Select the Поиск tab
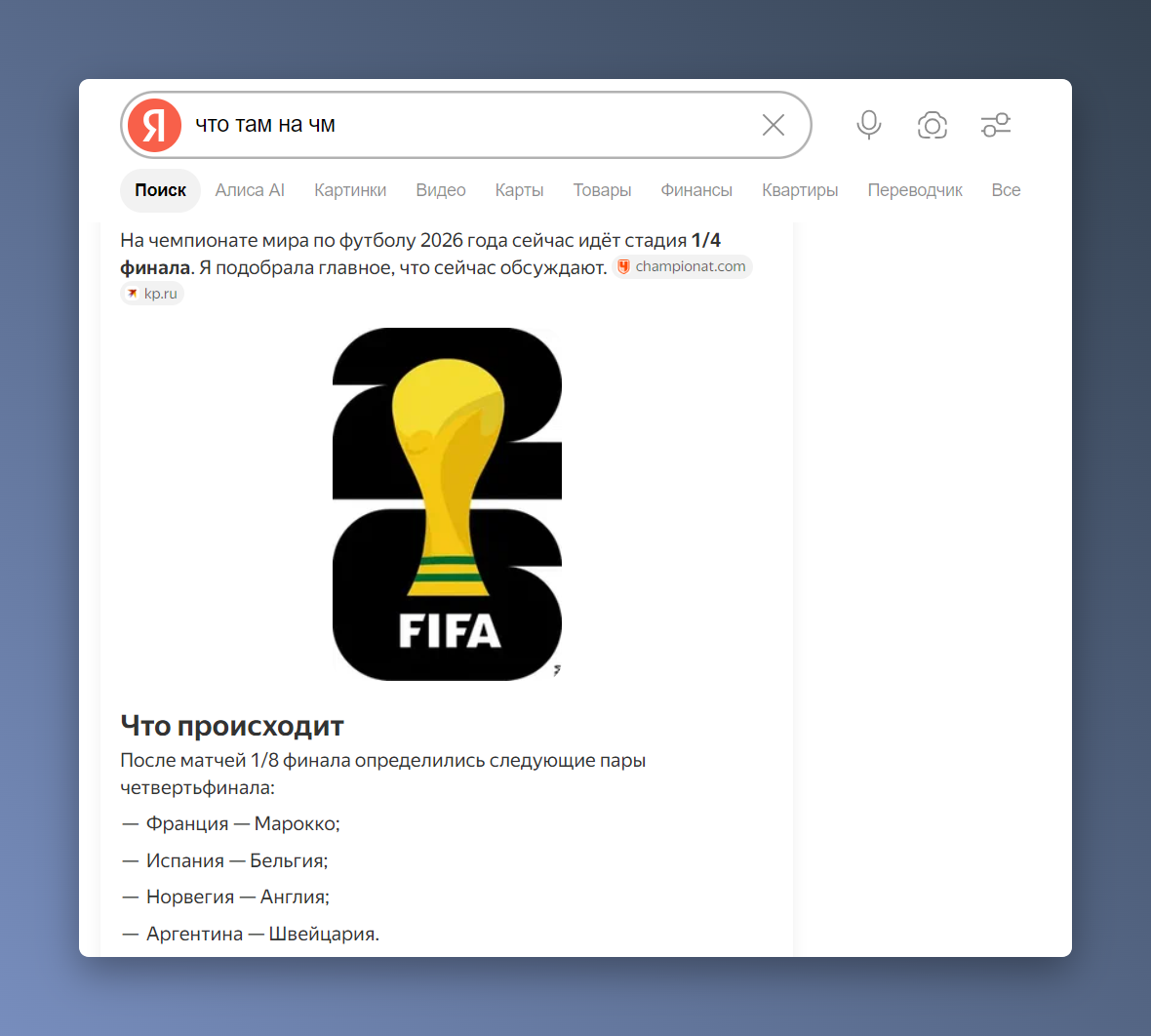The height and width of the screenshot is (1036, 1151). click(160, 190)
